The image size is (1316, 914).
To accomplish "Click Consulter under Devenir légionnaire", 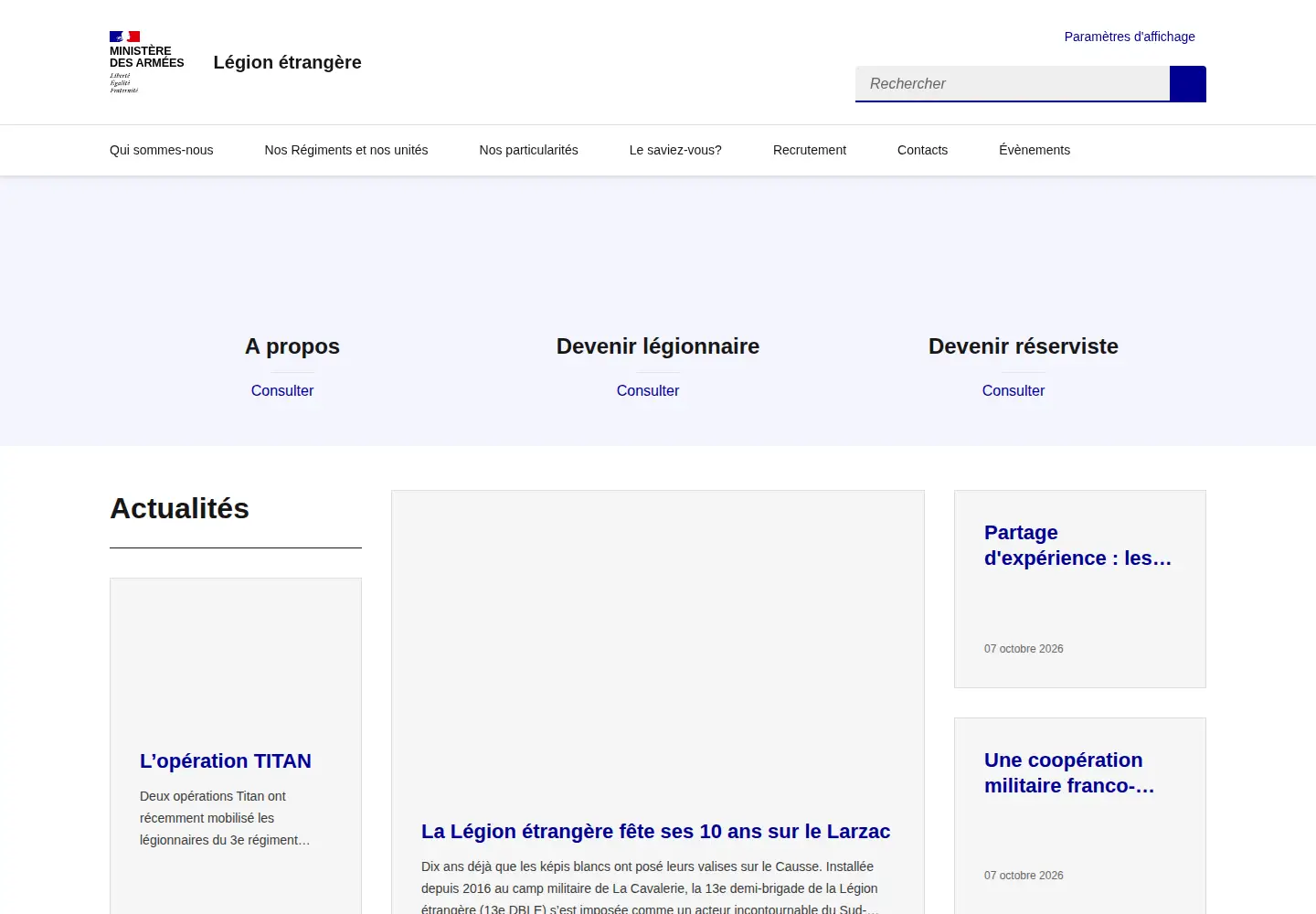I will [x=648, y=390].
